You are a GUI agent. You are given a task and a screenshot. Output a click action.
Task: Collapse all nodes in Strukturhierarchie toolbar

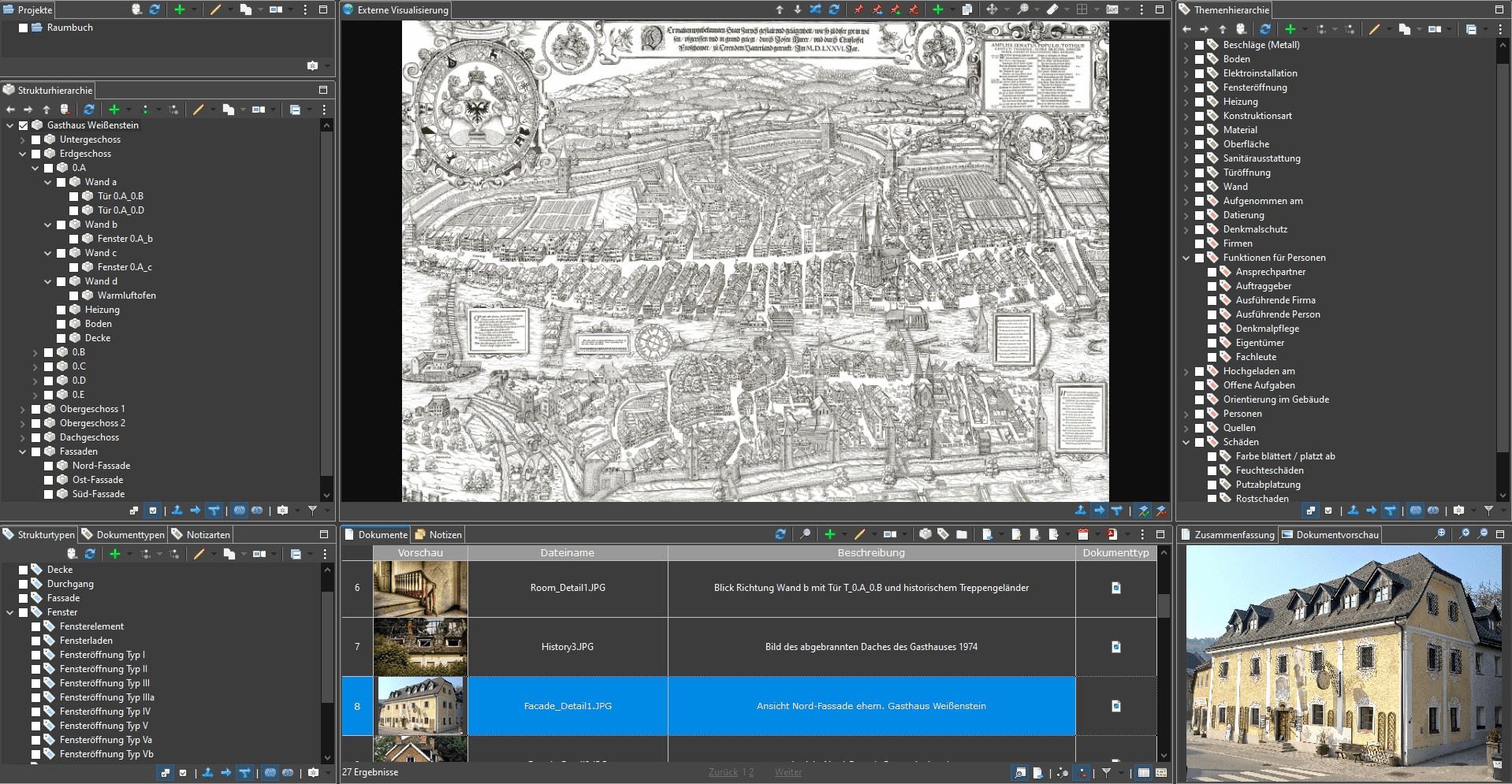[x=295, y=110]
